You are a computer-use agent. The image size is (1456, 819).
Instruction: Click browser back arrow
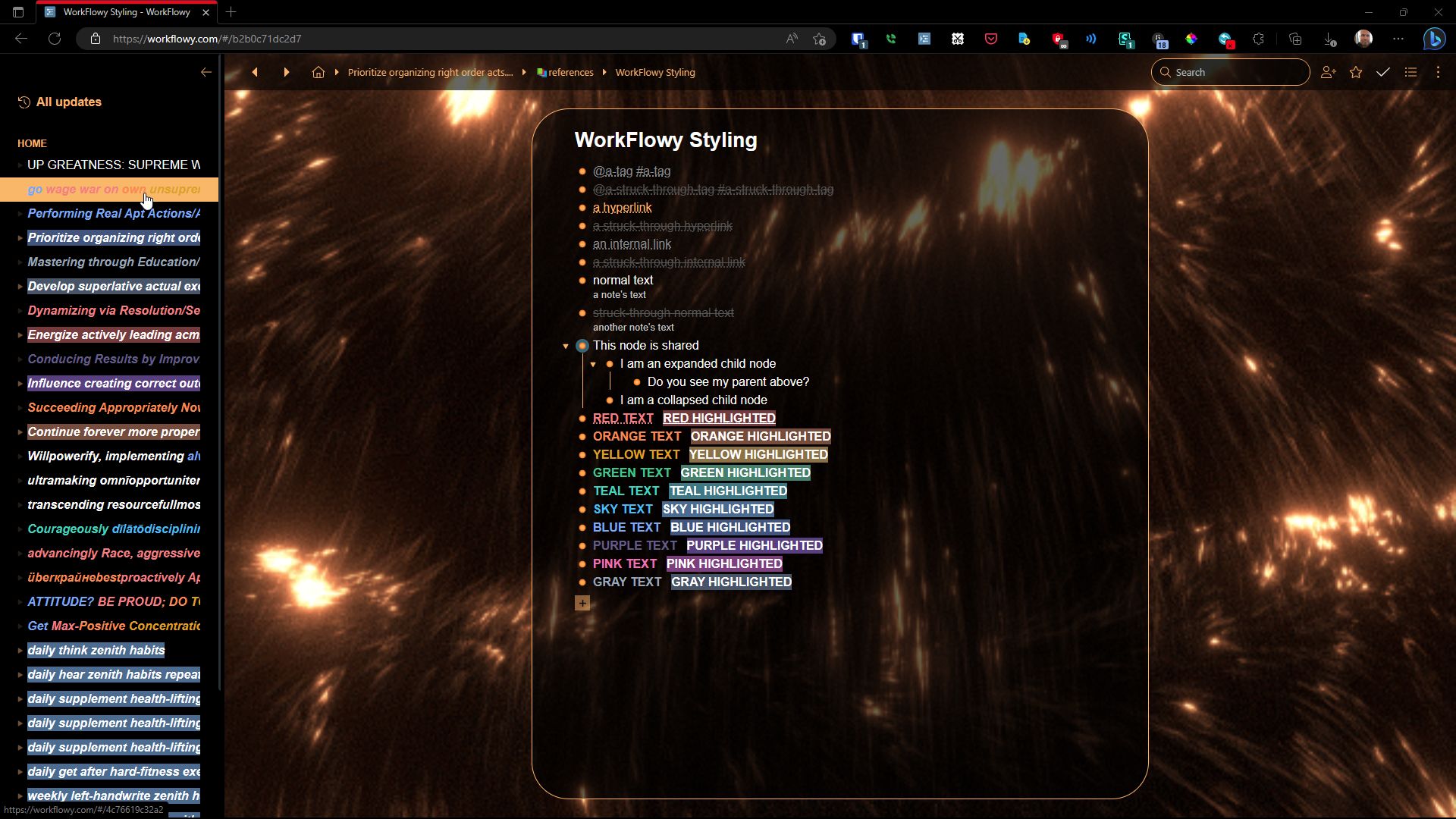21,39
